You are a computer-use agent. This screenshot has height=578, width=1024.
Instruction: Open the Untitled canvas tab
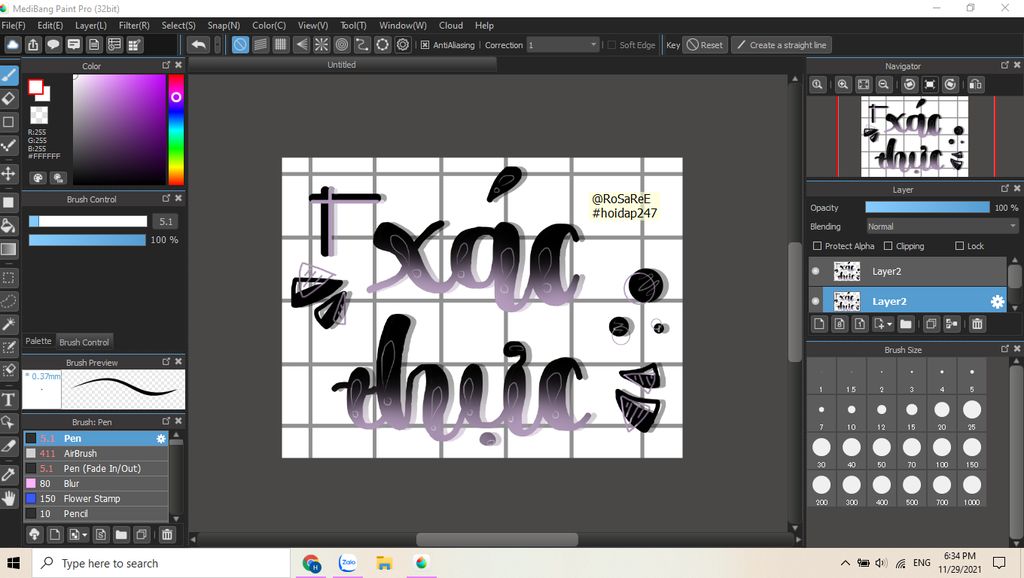click(x=342, y=65)
